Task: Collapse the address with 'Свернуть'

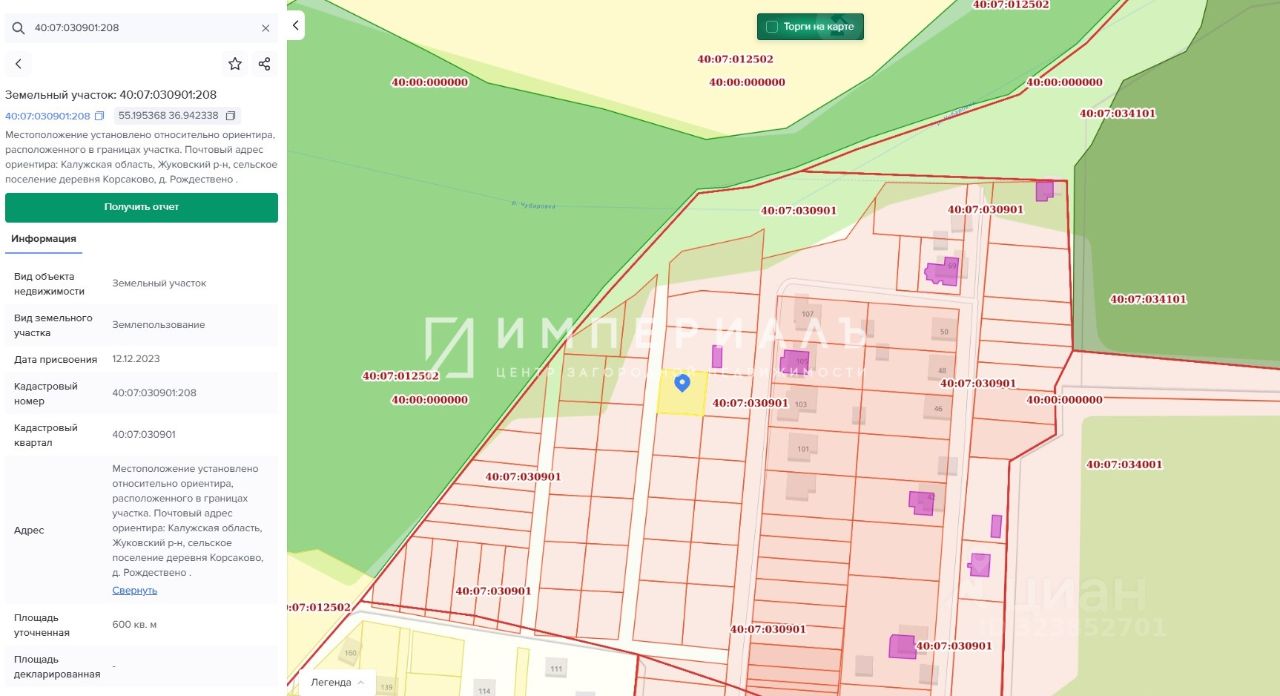Action: tap(134, 590)
